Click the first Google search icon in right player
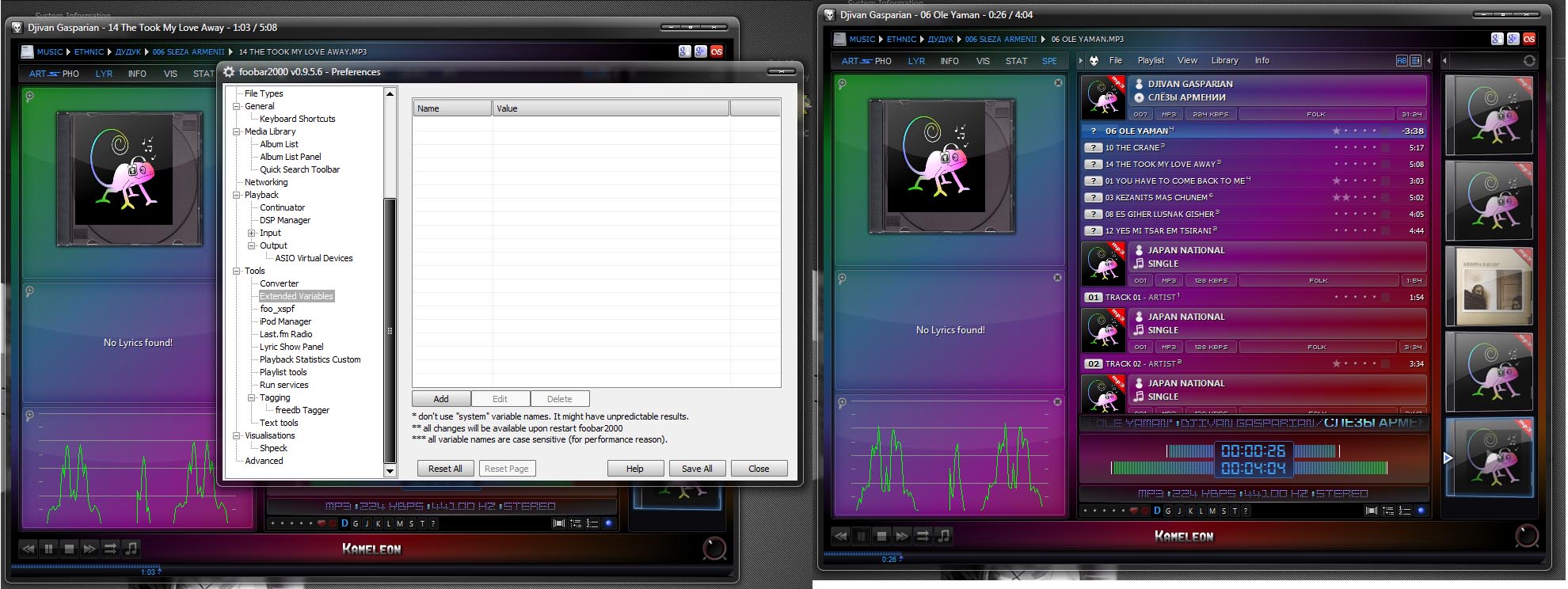The height and width of the screenshot is (589, 1568). (1497, 38)
